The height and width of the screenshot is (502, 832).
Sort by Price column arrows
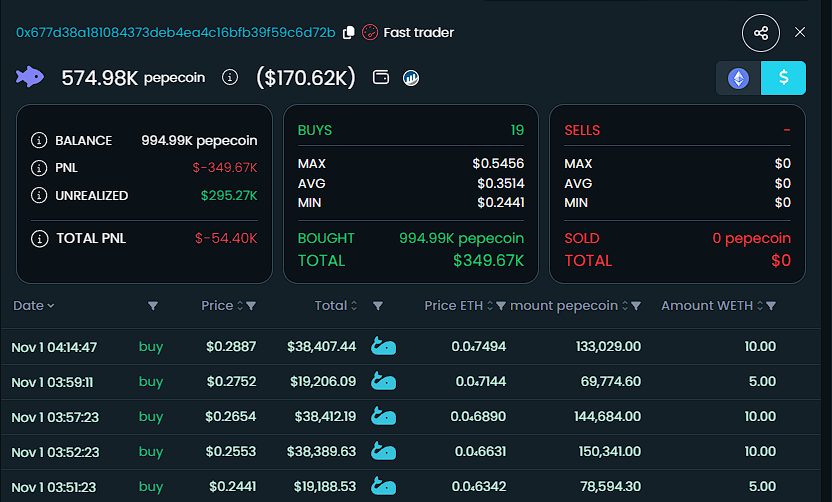[x=240, y=306]
